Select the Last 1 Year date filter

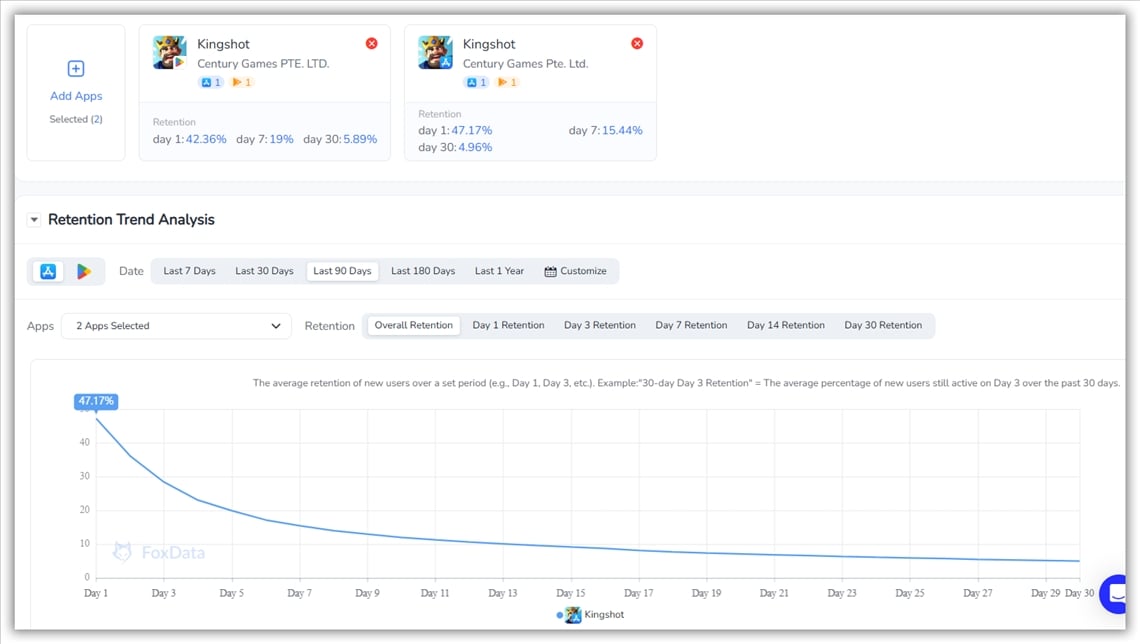pyautogui.click(x=498, y=270)
